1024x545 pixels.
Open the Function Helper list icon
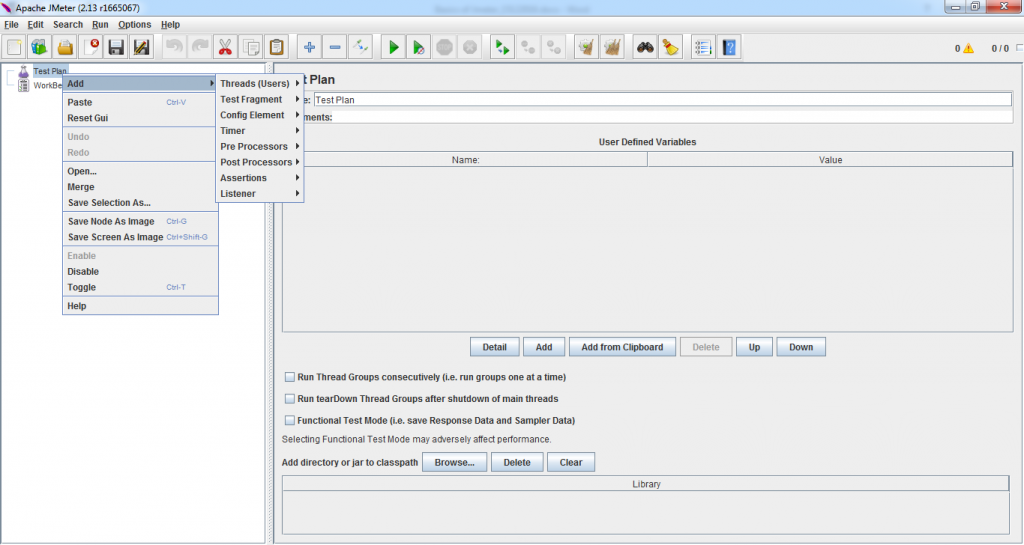tap(703, 48)
